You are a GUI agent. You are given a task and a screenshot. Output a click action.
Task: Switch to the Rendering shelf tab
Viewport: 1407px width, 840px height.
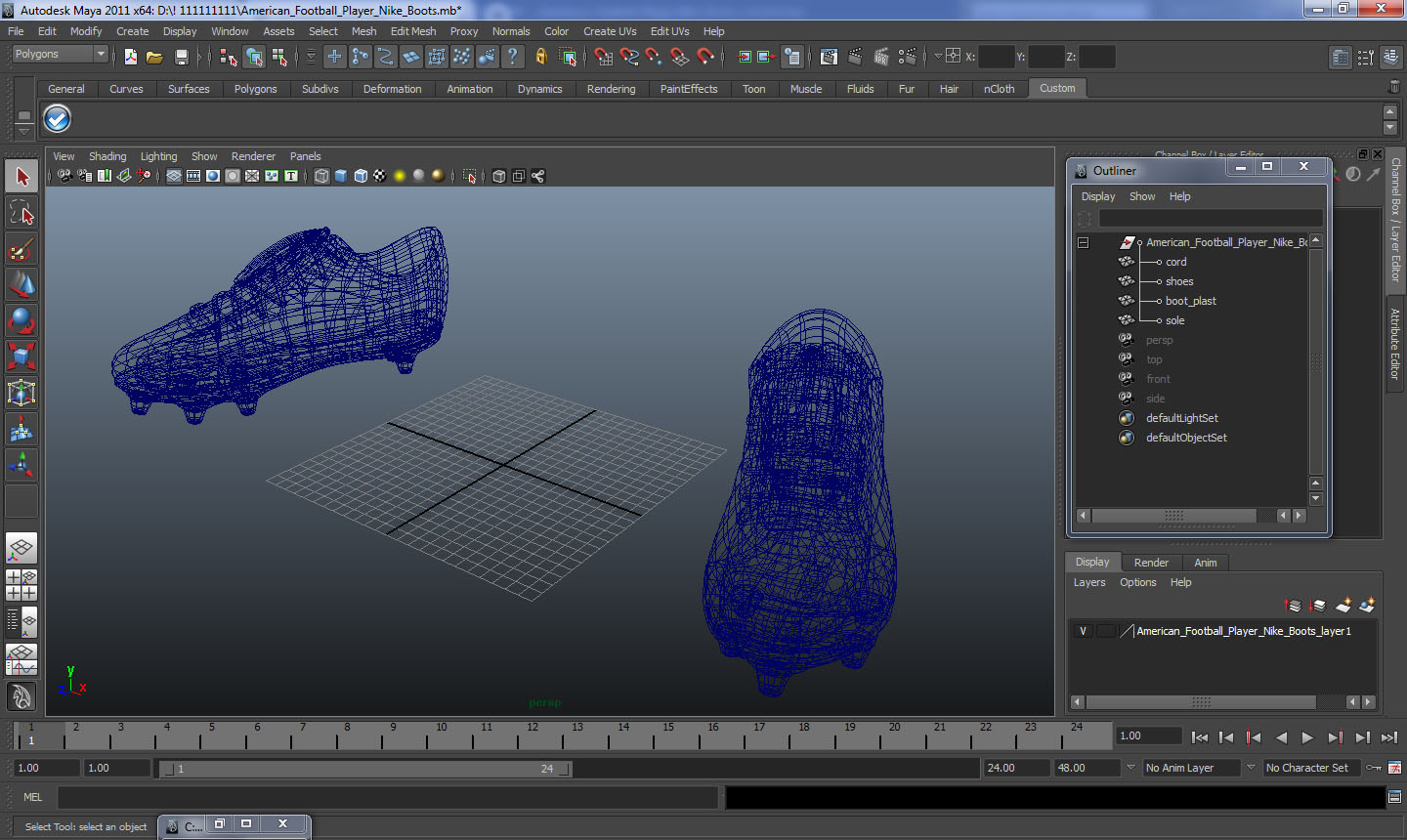point(611,89)
